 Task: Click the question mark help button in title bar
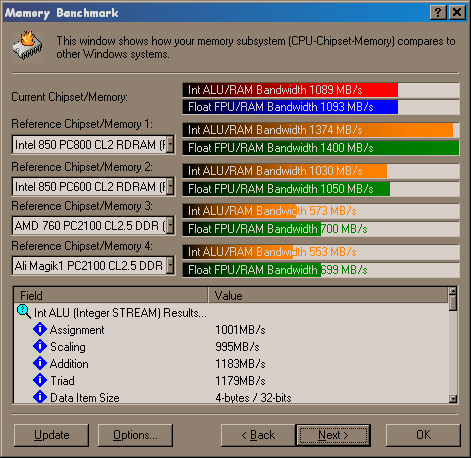click(438, 13)
